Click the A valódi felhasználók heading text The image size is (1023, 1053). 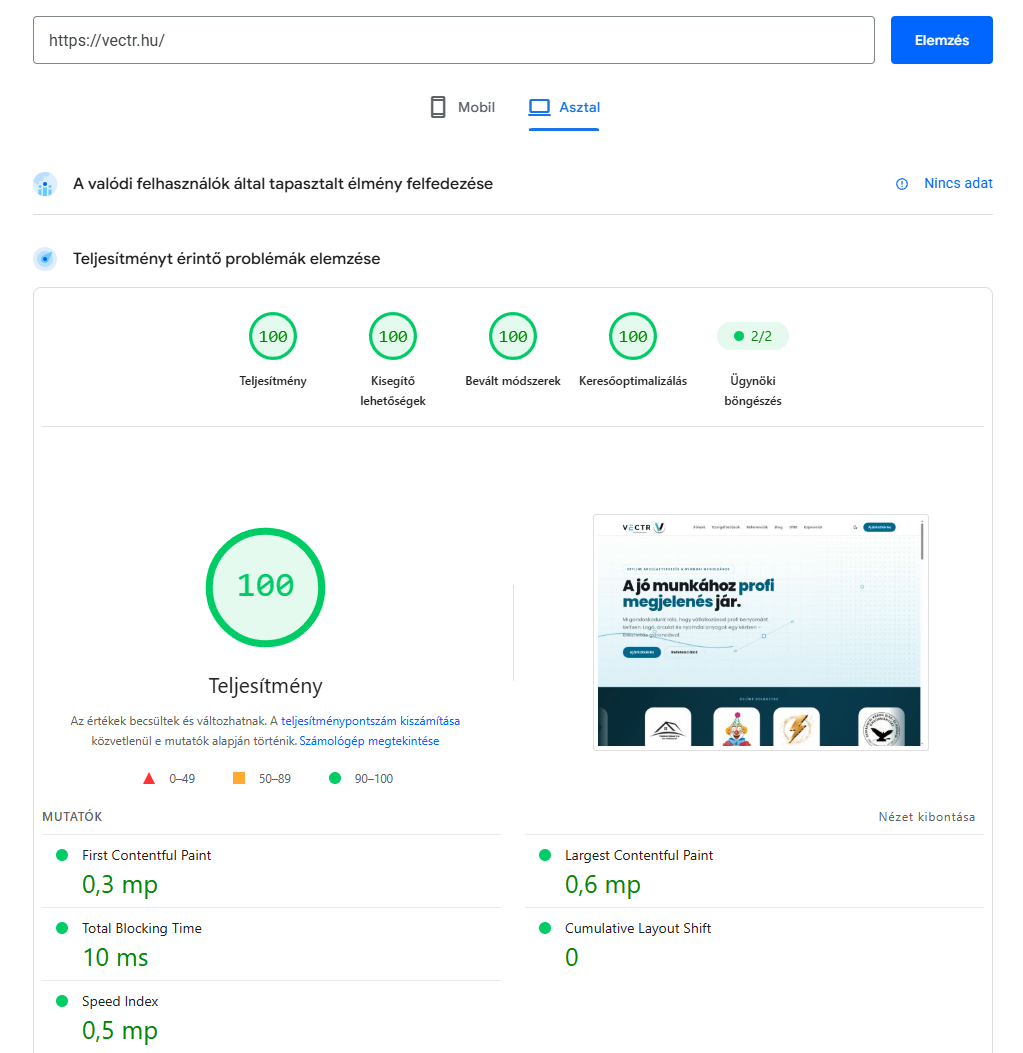(x=283, y=184)
